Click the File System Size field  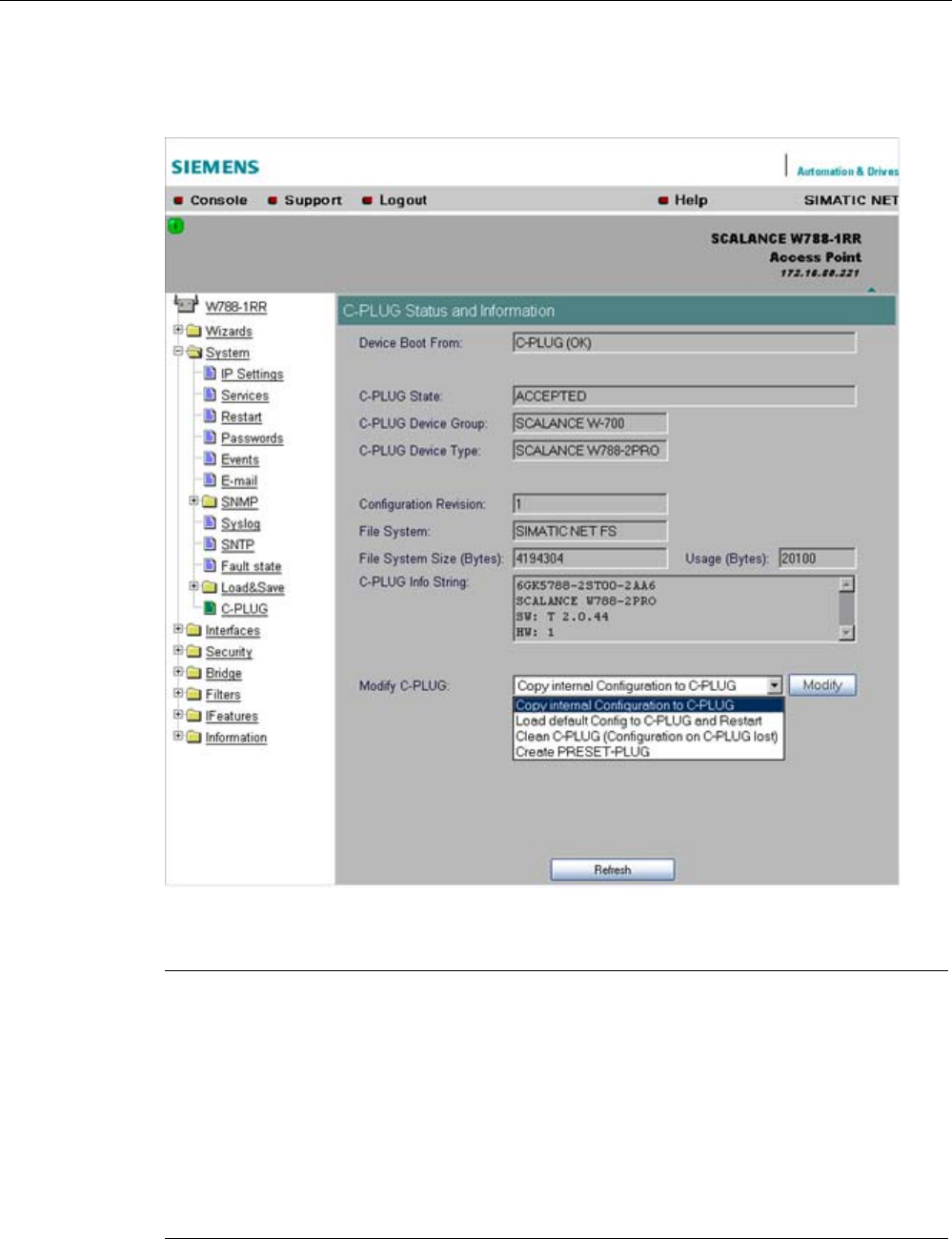click(590, 559)
